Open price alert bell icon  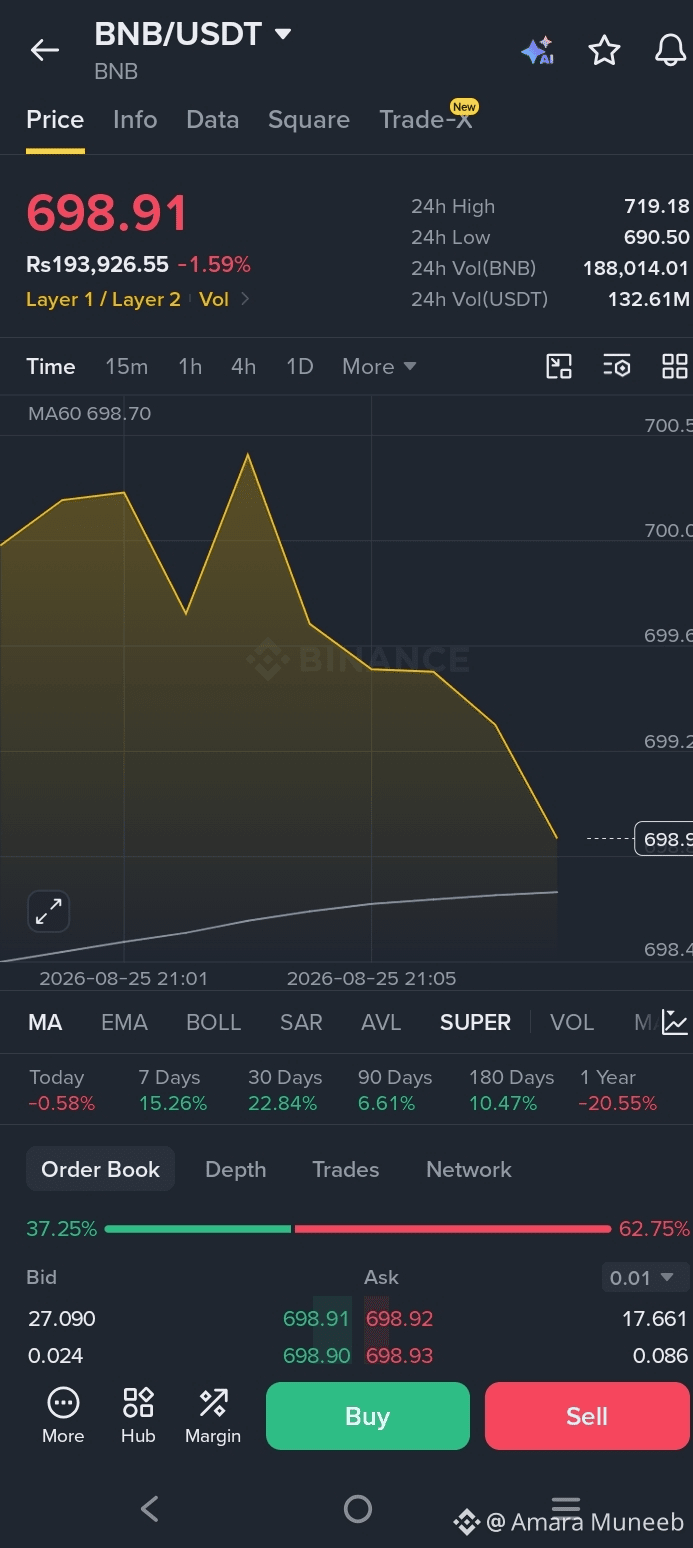(x=670, y=50)
